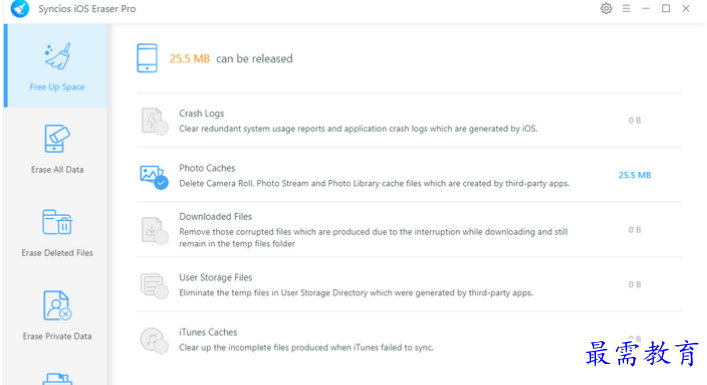Select the Erase All Data icon
The height and width of the screenshot is (385, 707).
tap(57, 139)
